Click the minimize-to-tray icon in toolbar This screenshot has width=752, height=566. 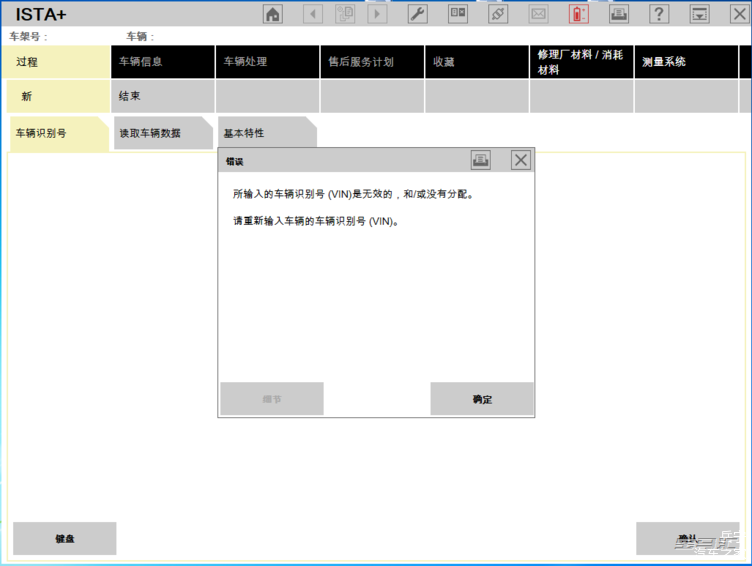pos(700,14)
